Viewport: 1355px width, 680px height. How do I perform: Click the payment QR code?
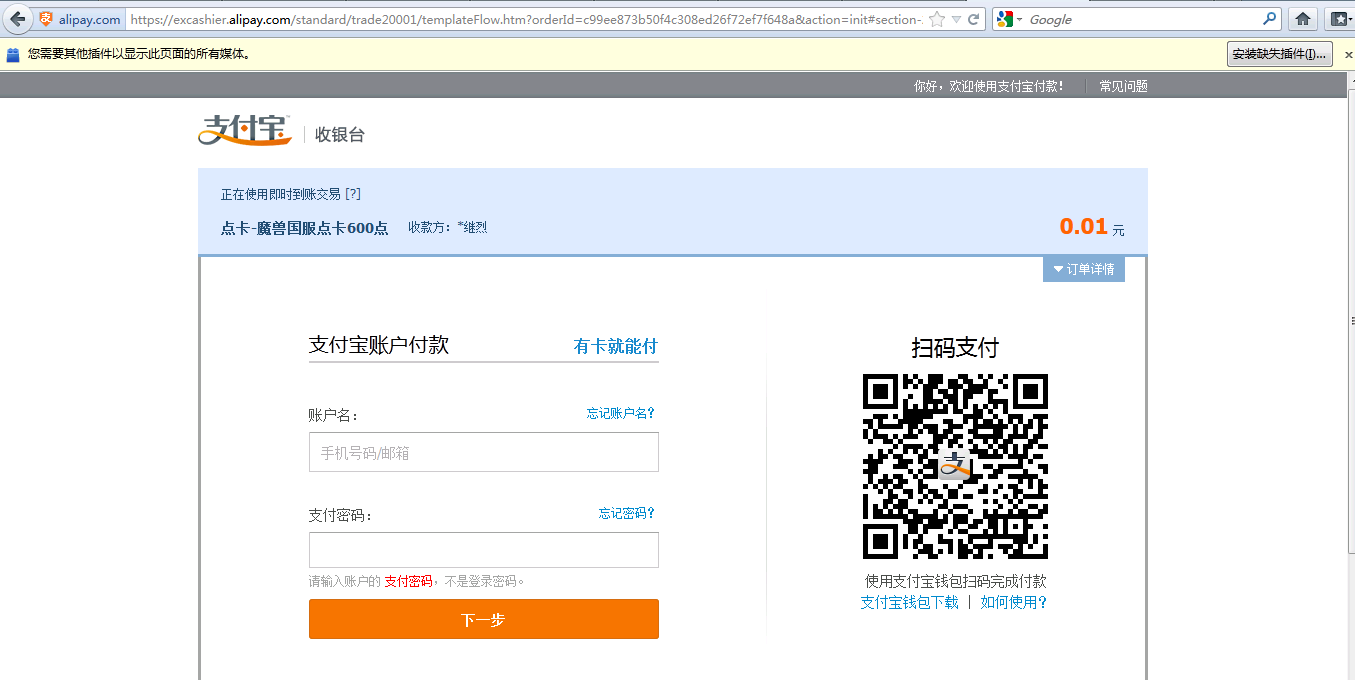[955, 466]
